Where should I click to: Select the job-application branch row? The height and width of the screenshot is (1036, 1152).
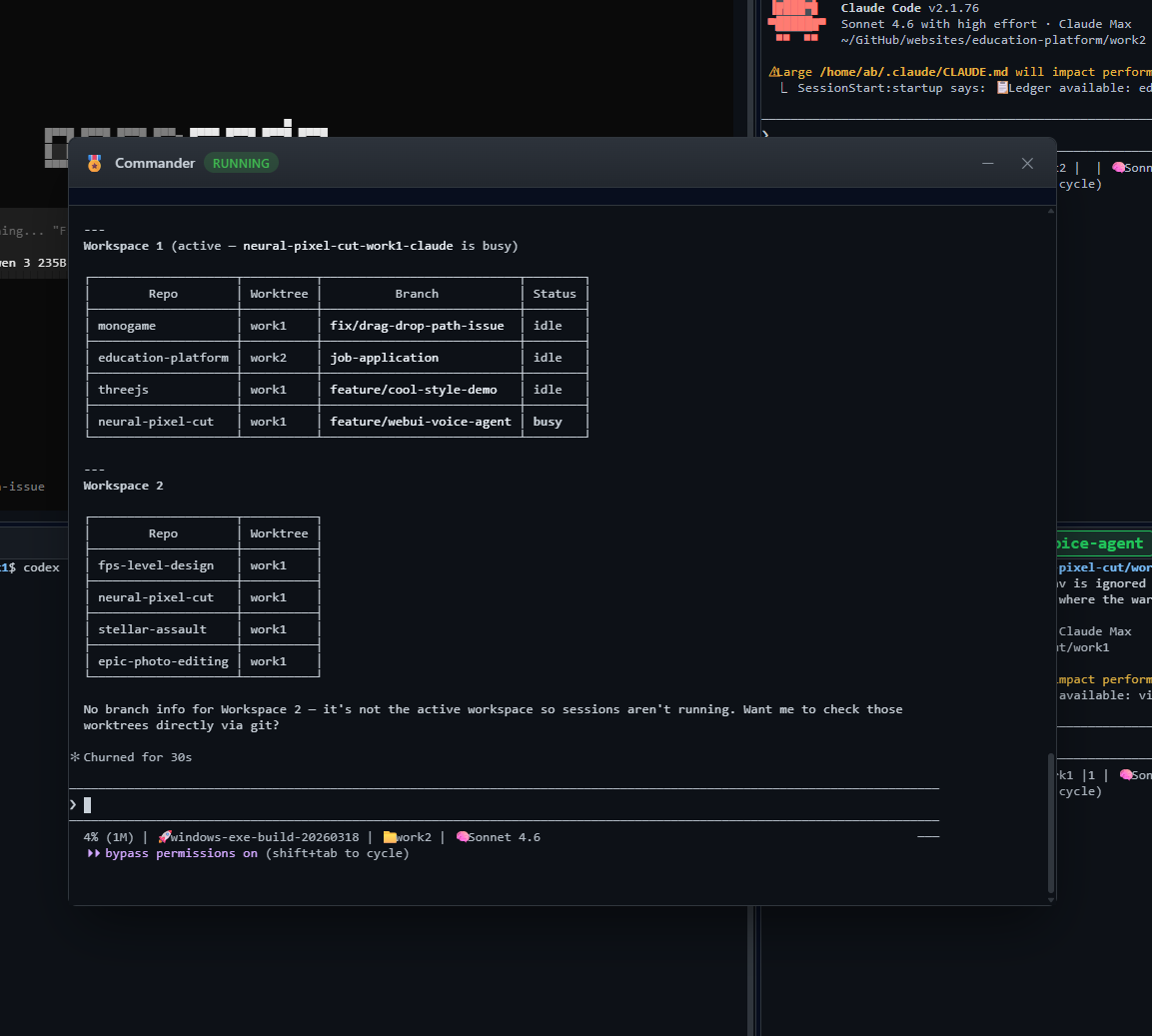[x=385, y=357]
